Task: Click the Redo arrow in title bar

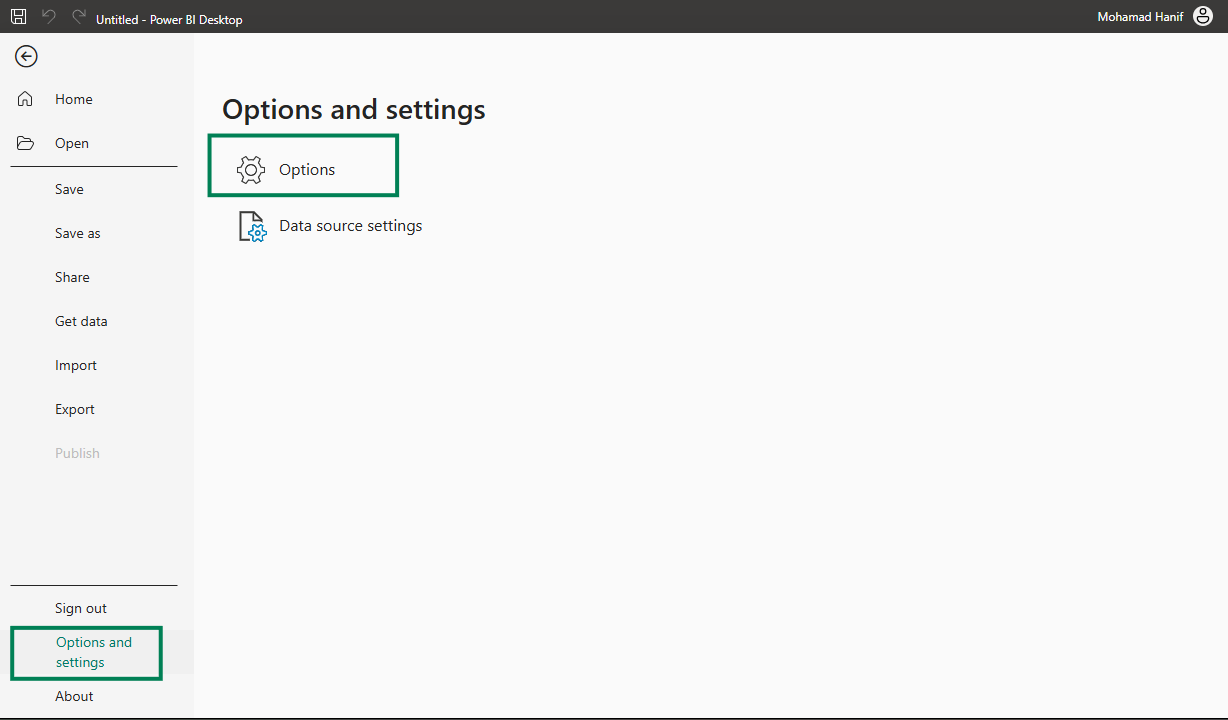Action: tap(79, 17)
